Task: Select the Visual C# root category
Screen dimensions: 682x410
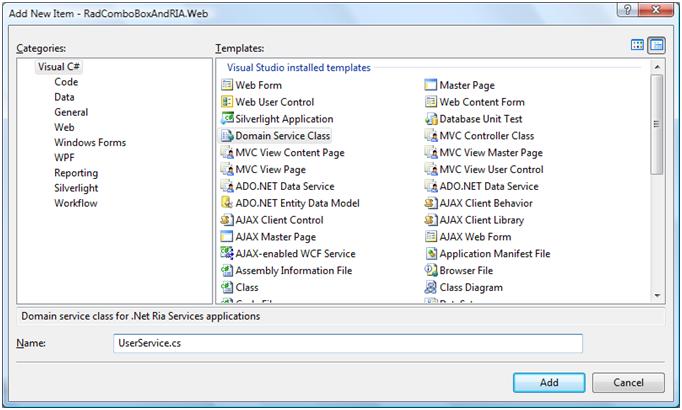Action: click(x=59, y=67)
